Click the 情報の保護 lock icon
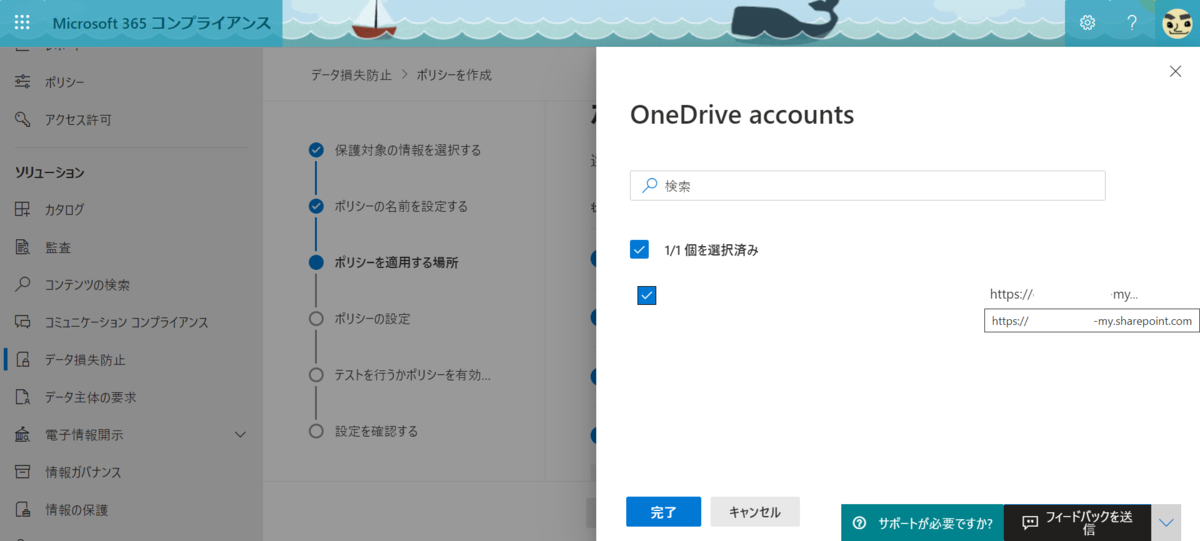This screenshot has height=541, width=1200. [x=23, y=510]
